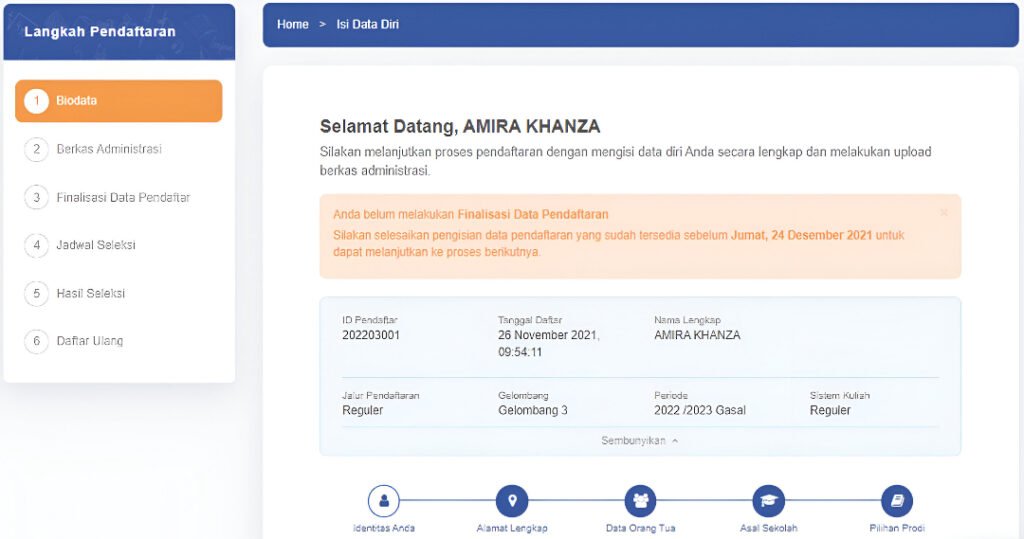This screenshot has width=1024, height=539.
Task: Click the Pilihan Prodi book icon
Action: [897, 500]
